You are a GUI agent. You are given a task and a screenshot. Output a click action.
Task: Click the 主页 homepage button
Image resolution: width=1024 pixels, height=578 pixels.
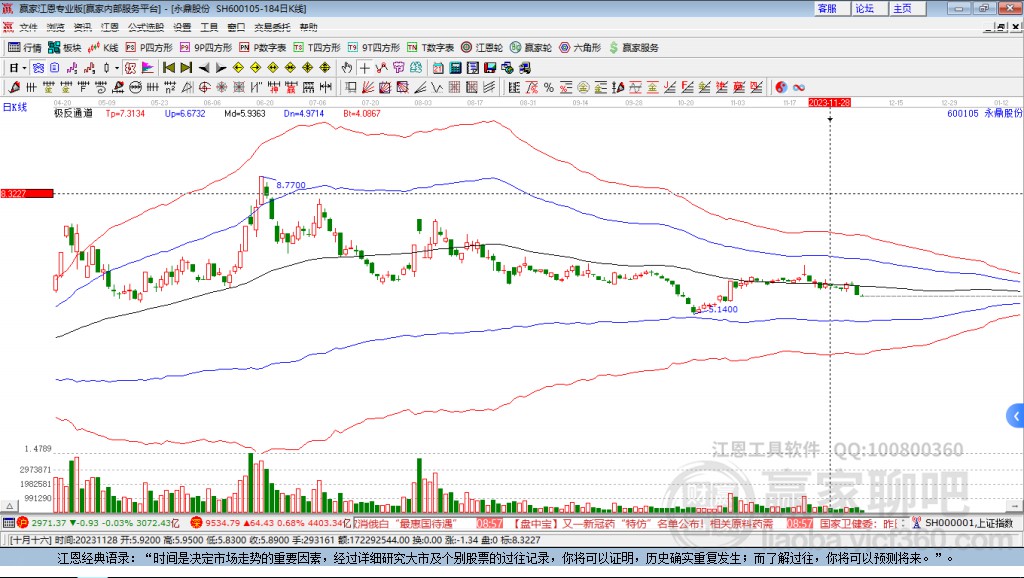click(907, 8)
